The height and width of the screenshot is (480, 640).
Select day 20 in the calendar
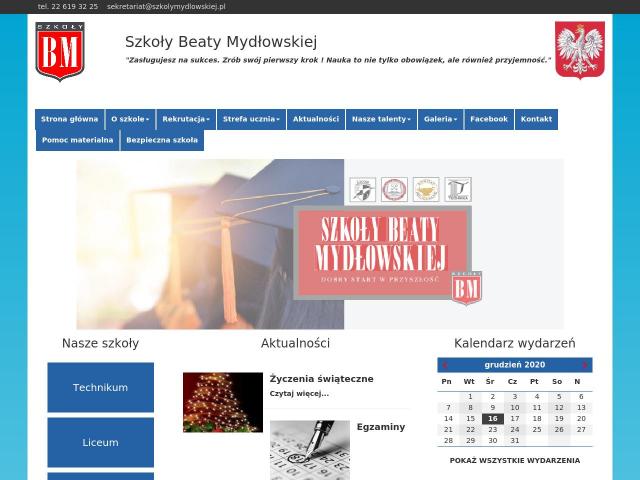[581, 419]
